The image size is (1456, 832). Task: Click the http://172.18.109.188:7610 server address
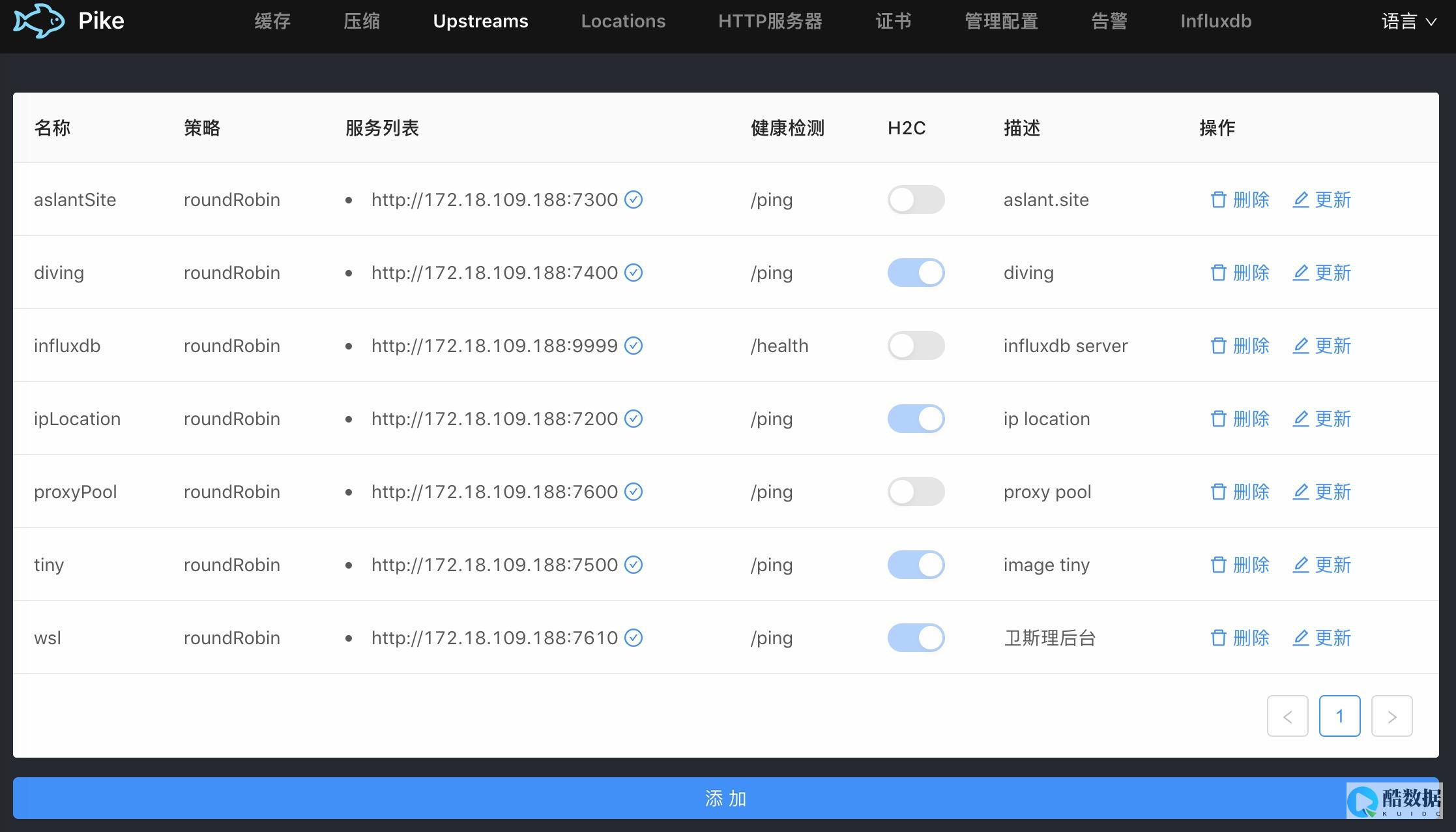(495, 638)
